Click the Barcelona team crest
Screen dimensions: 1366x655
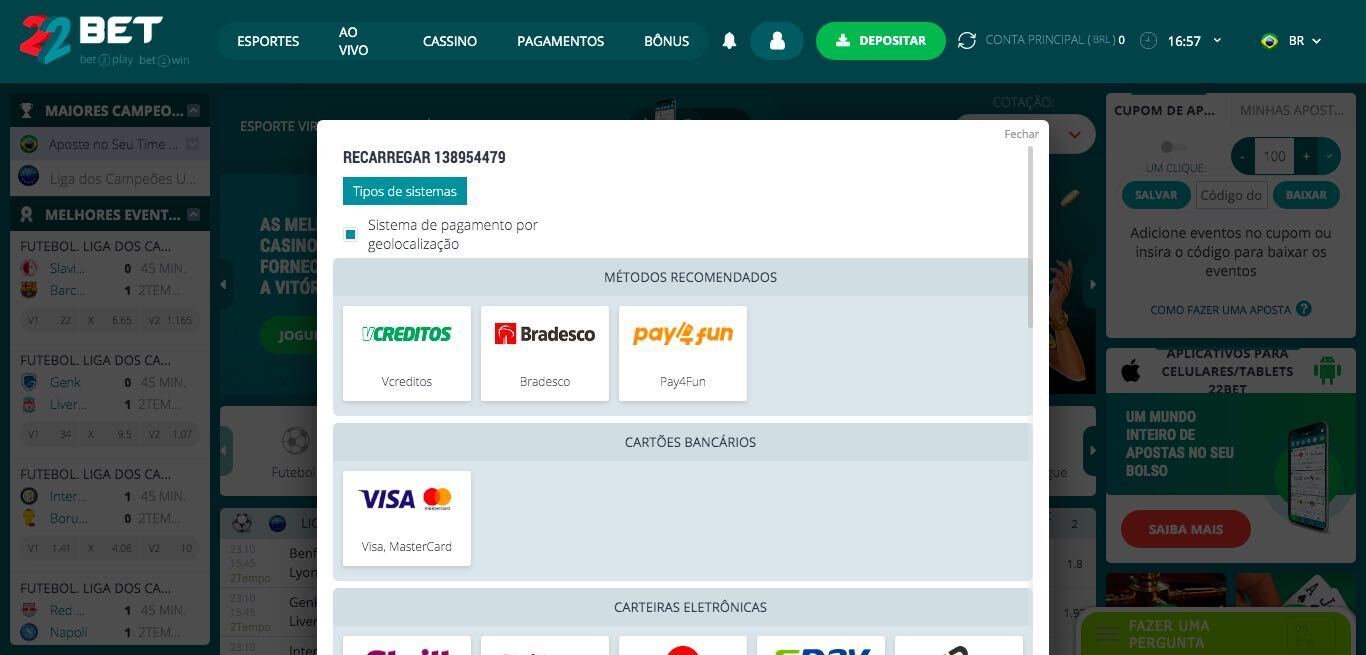pos(29,290)
